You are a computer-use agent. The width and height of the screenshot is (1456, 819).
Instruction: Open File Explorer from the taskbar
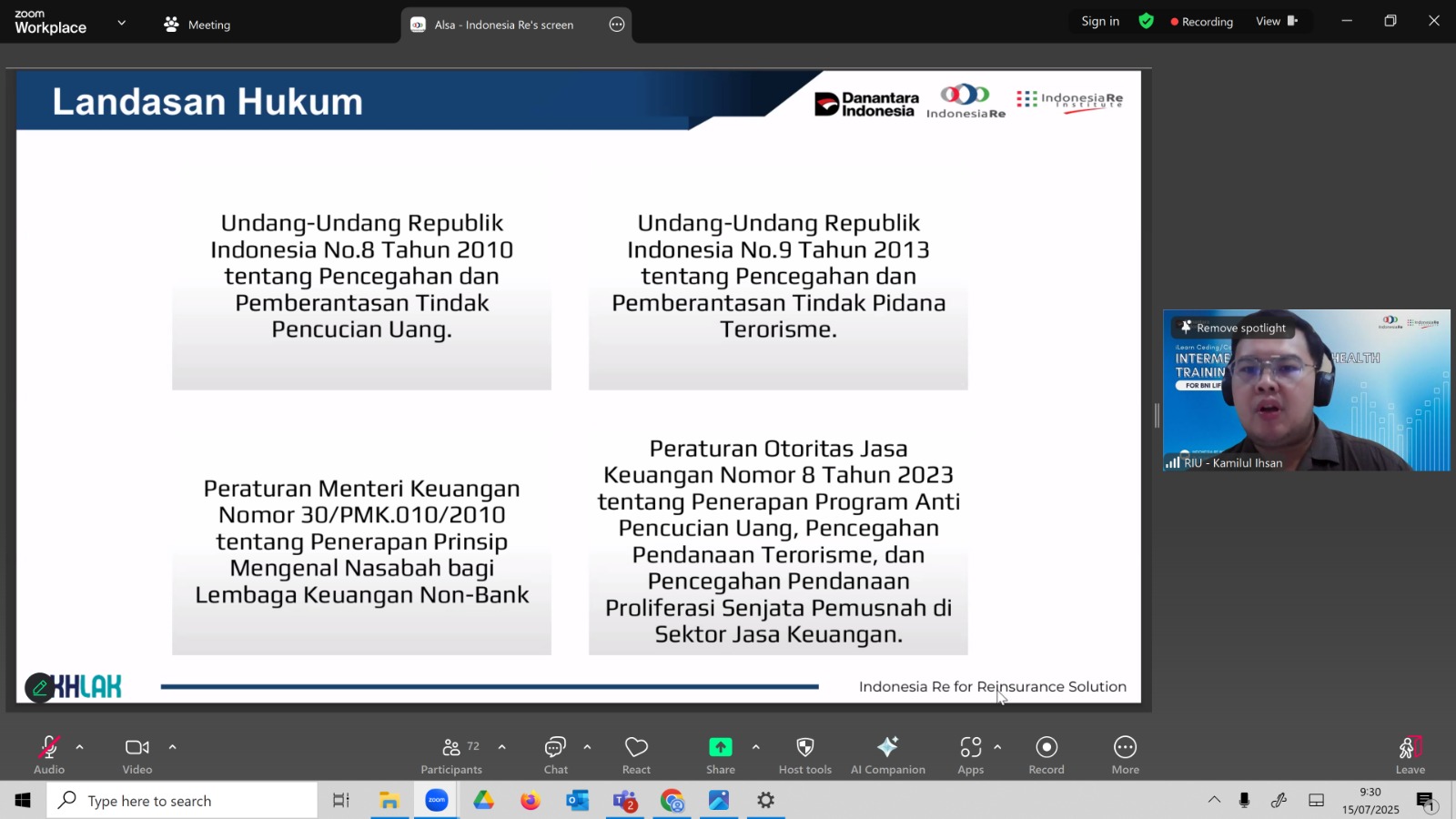tap(389, 801)
